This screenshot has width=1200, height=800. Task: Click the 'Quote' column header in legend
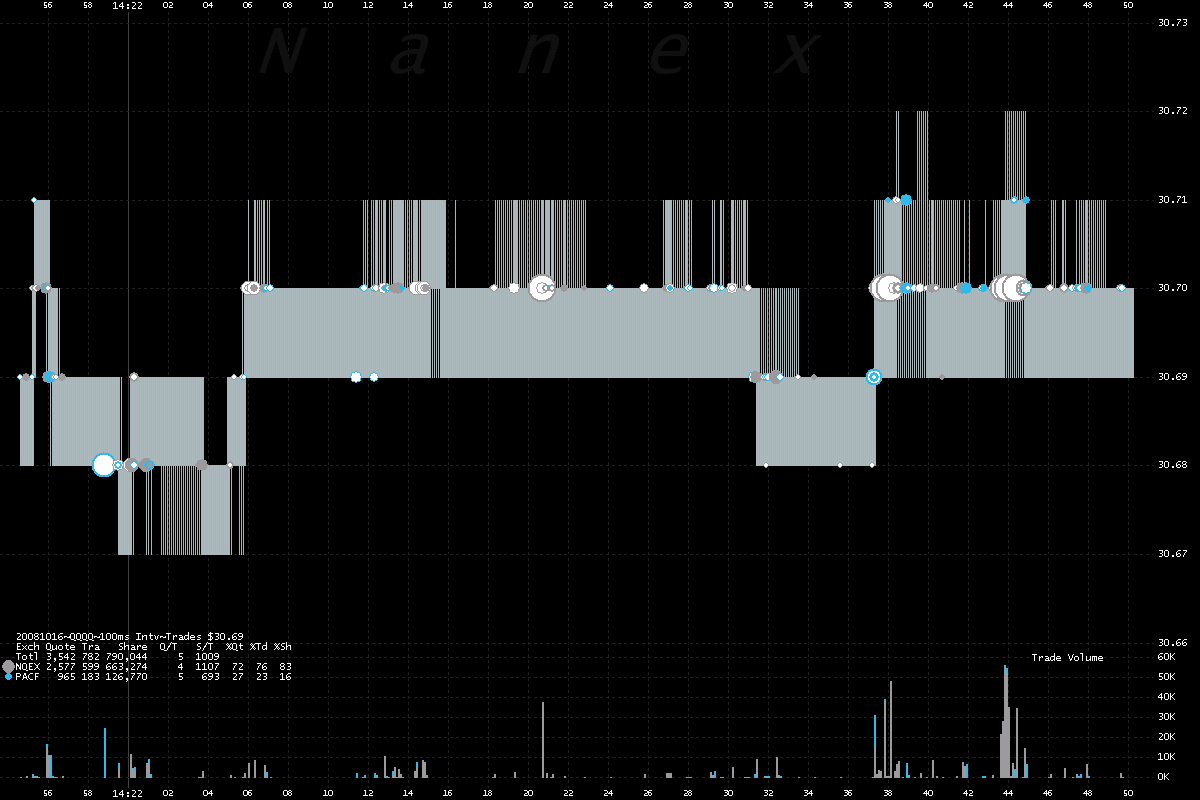coord(61,646)
